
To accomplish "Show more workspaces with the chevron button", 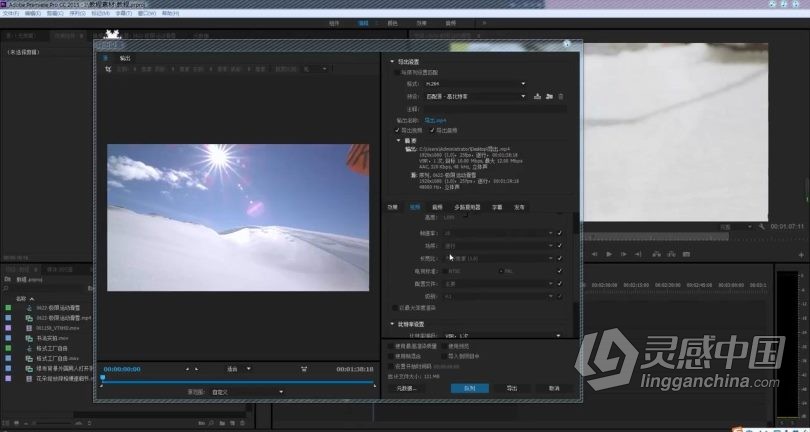I will pyautogui.click(x=484, y=23).
